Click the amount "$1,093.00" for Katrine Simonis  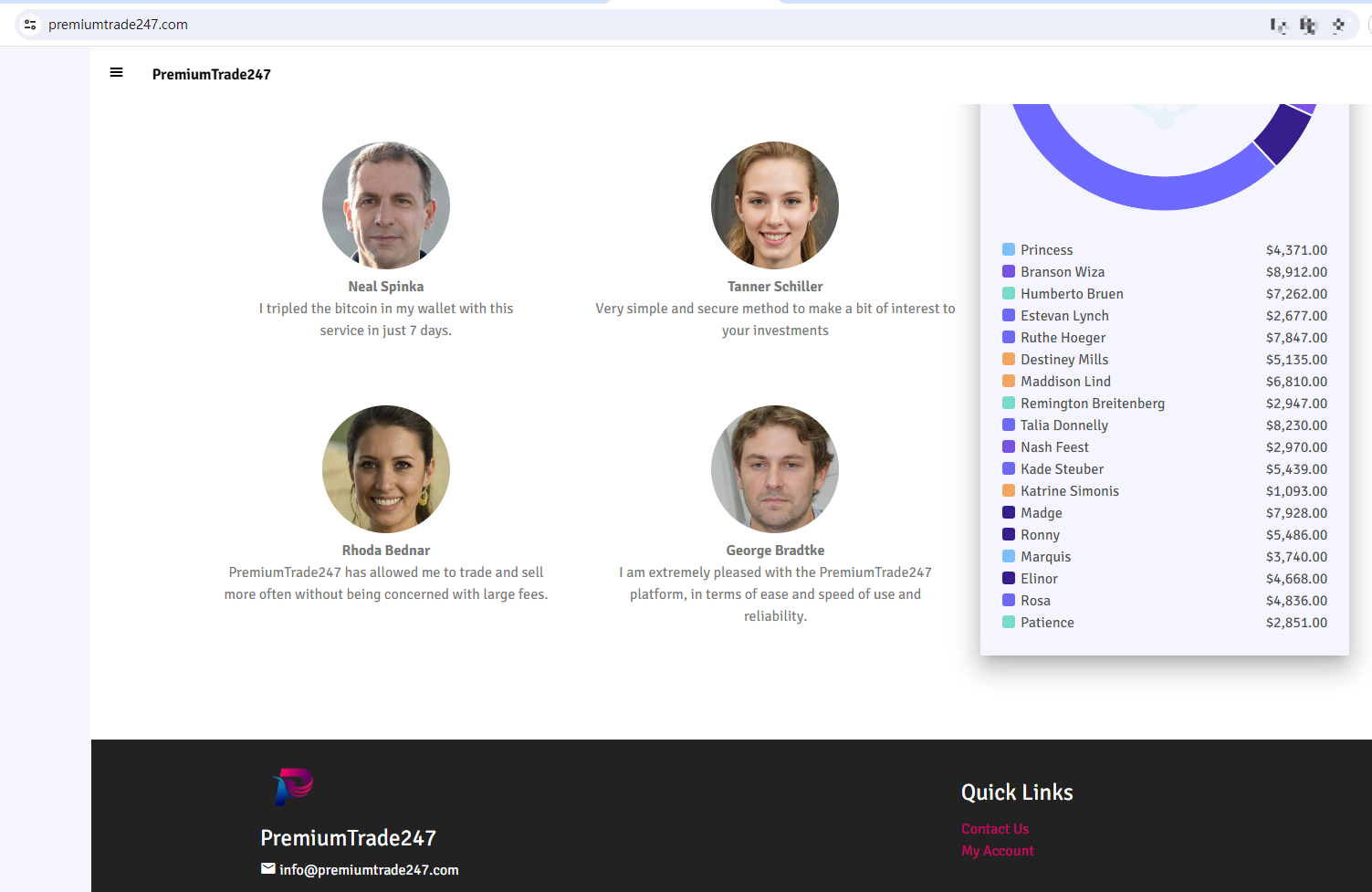pos(1296,491)
